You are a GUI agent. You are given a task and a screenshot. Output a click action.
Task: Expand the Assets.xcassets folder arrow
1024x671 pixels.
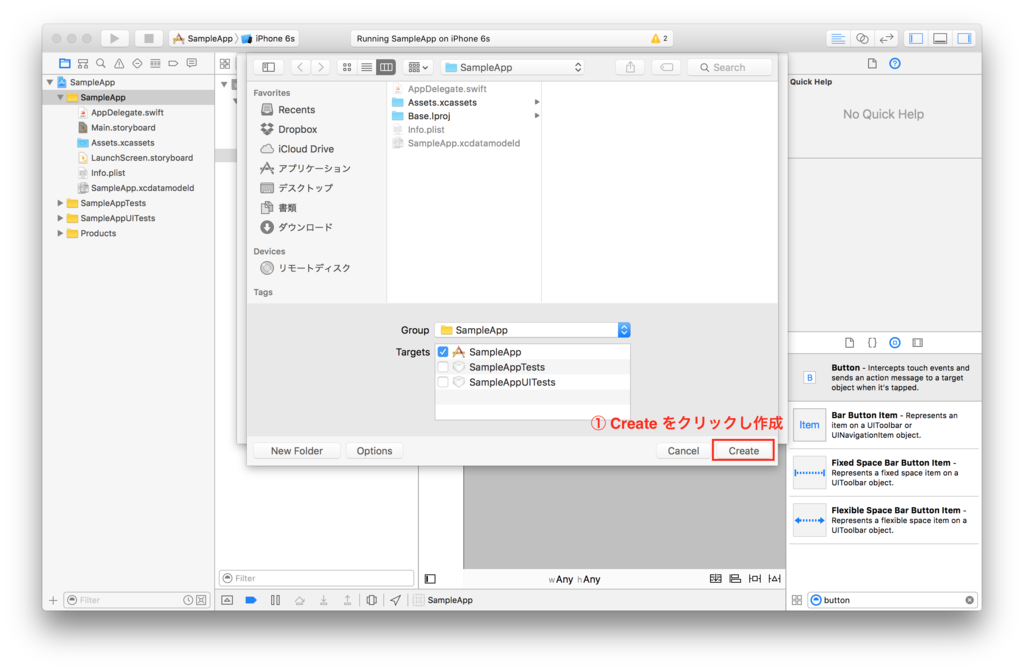click(x=537, y=103)
